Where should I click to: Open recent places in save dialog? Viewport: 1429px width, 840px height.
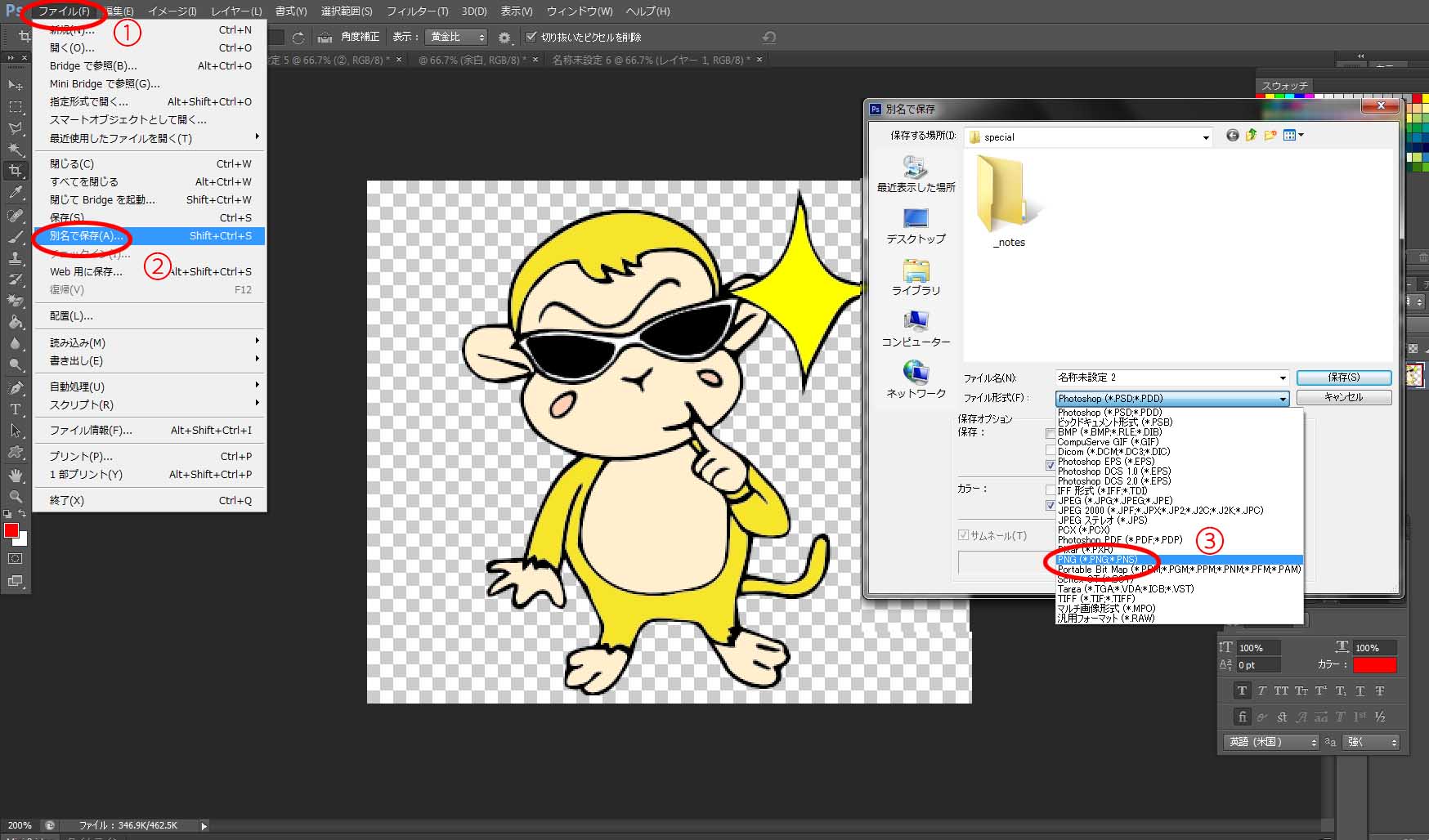click(x=916, y=175)
